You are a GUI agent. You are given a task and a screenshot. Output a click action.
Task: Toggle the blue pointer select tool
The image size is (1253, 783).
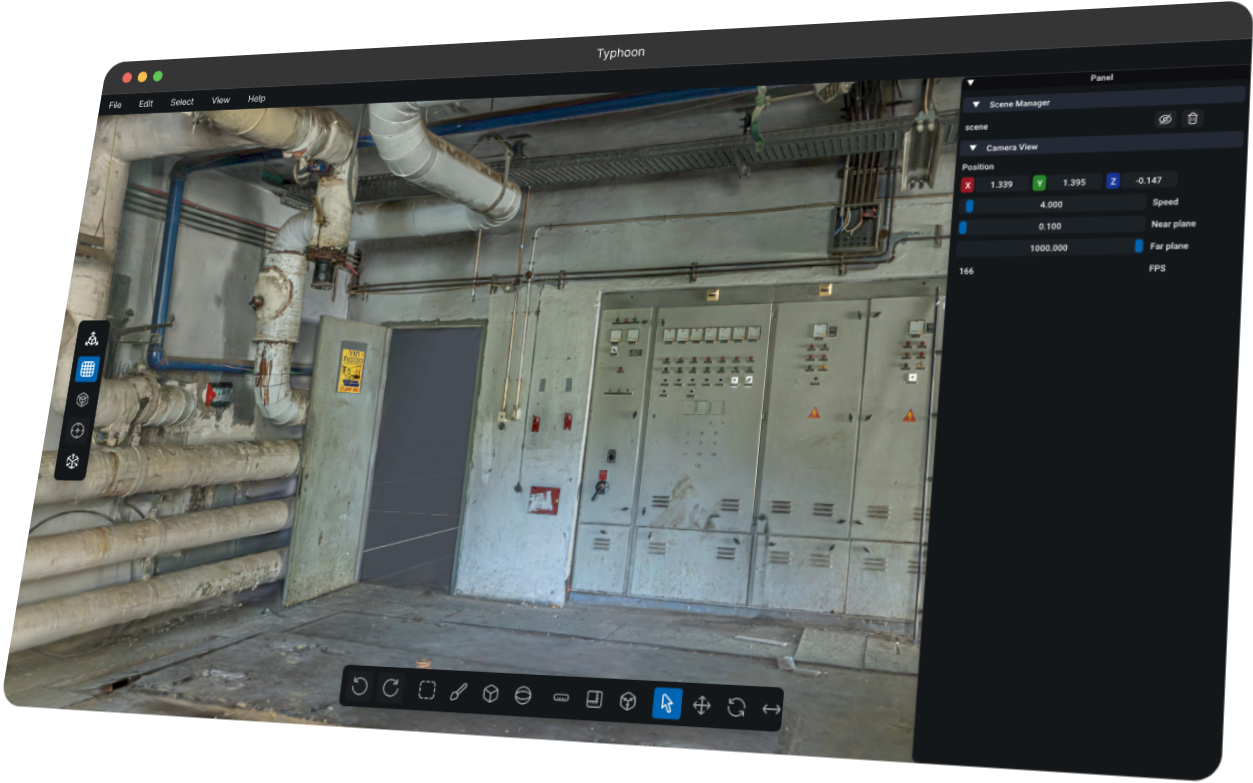click(x=667, y=704)
